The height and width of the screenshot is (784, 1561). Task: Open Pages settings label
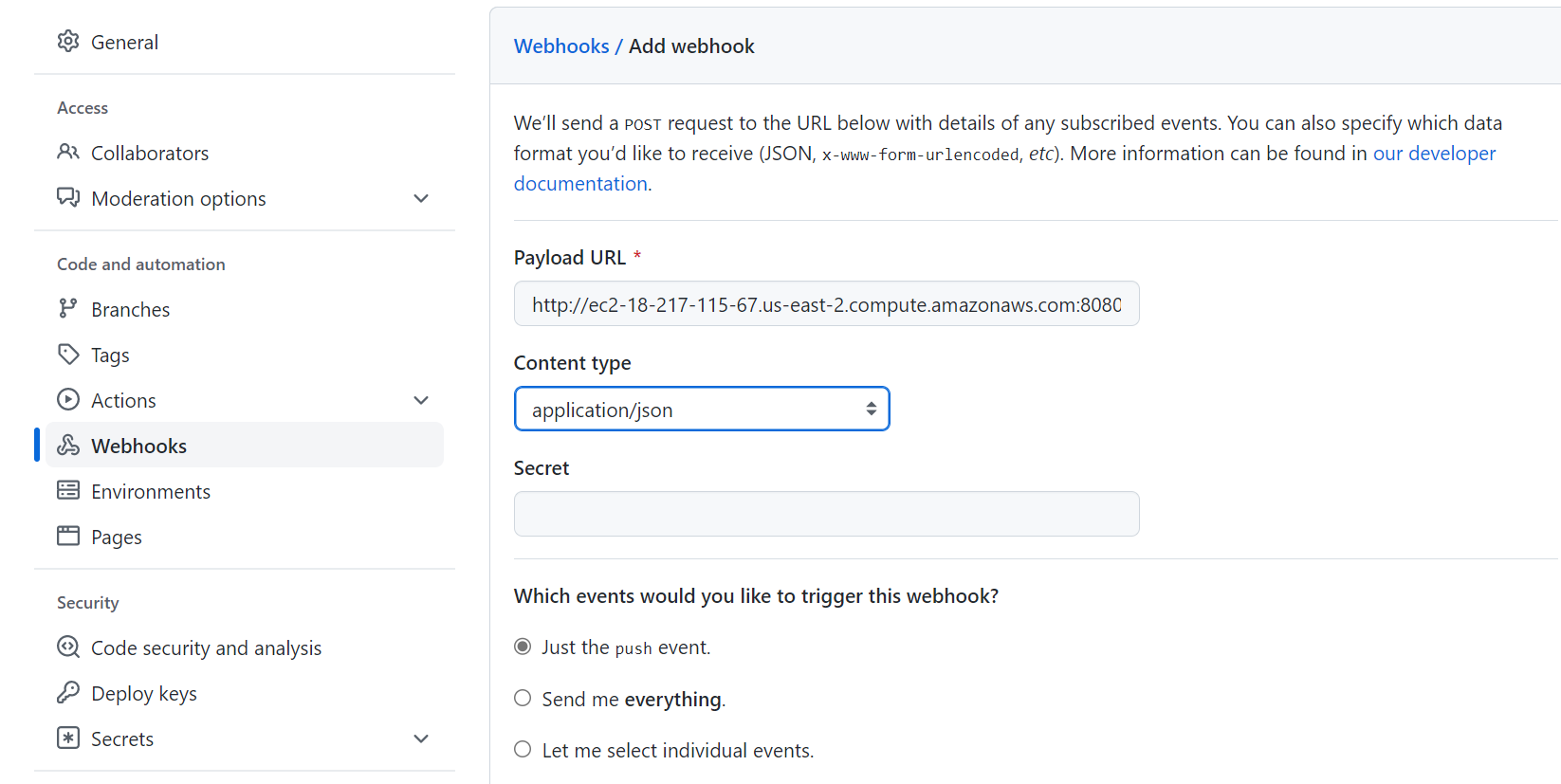[117, 538]
